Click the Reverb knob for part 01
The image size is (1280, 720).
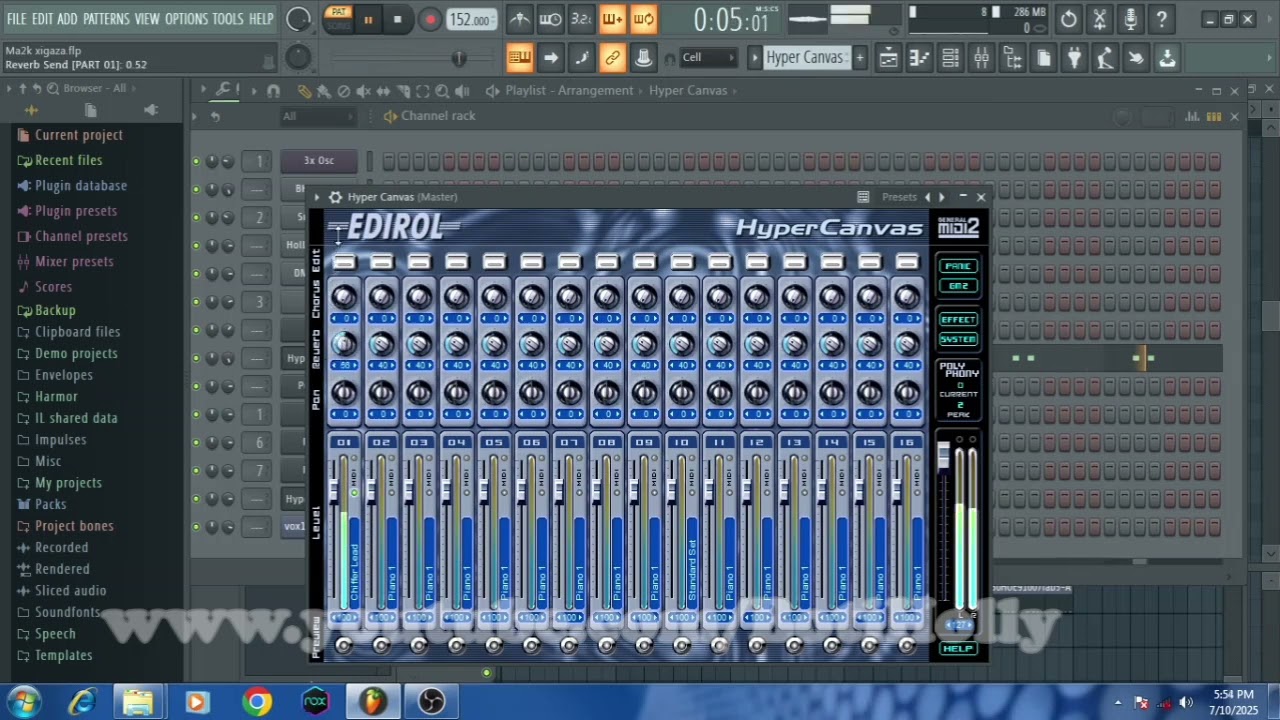(x=344, y=344)
